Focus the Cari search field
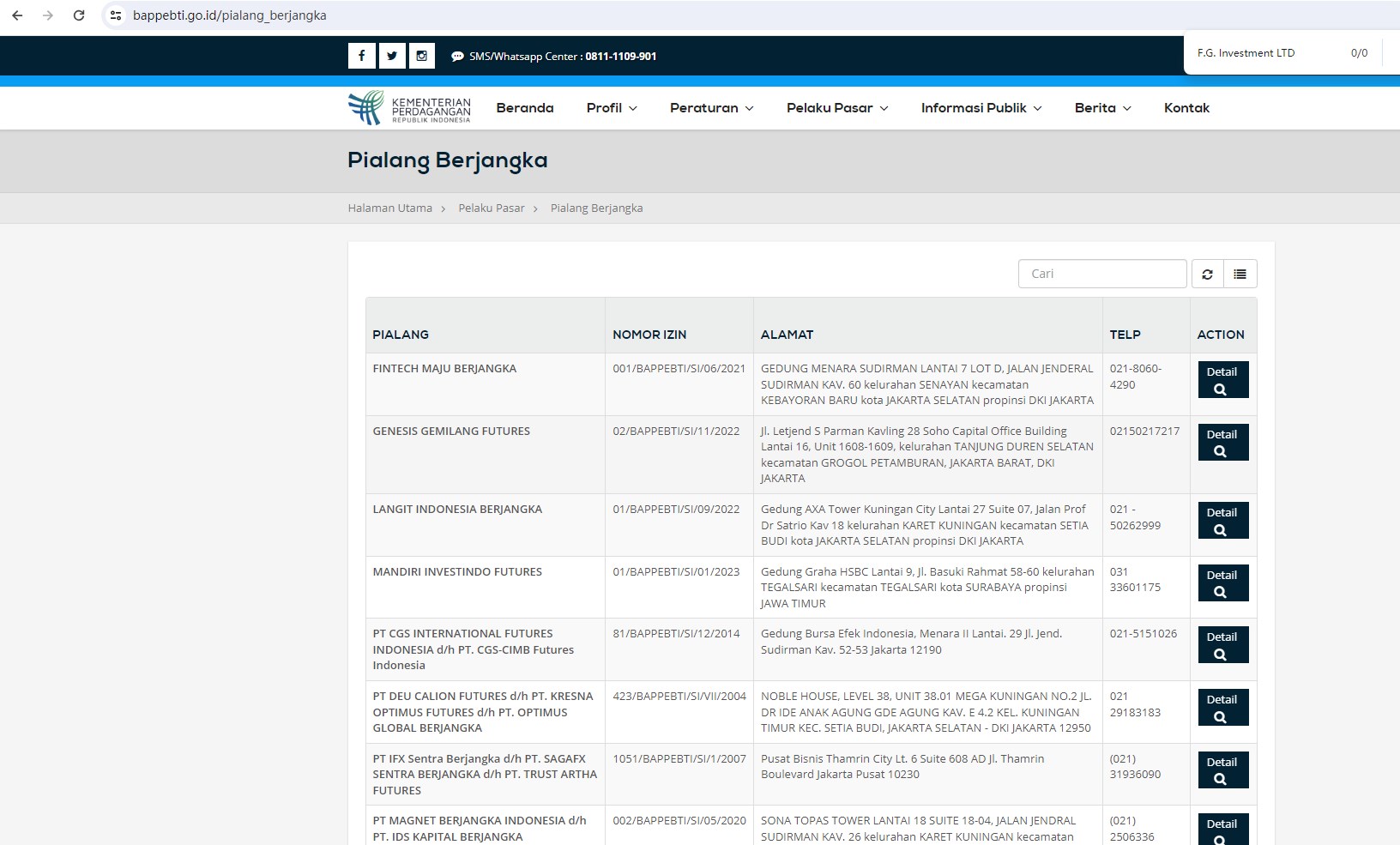Screen dimensions: 1400x845 [1102, 274]
